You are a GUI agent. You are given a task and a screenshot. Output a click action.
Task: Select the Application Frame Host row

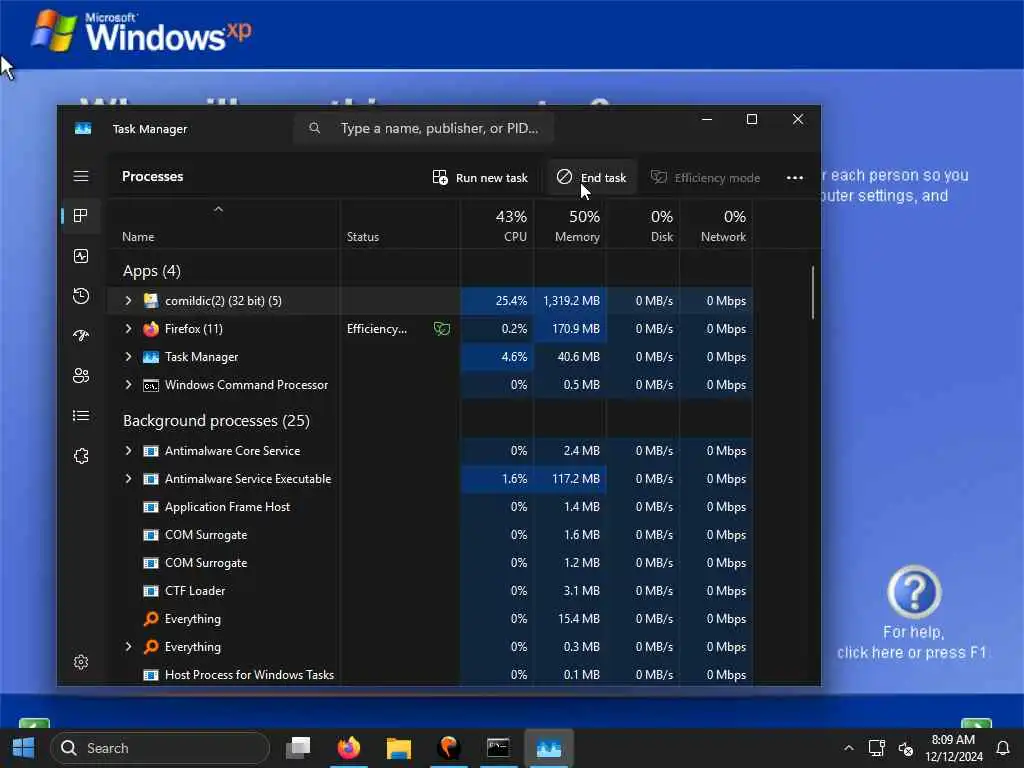point(431,507)
